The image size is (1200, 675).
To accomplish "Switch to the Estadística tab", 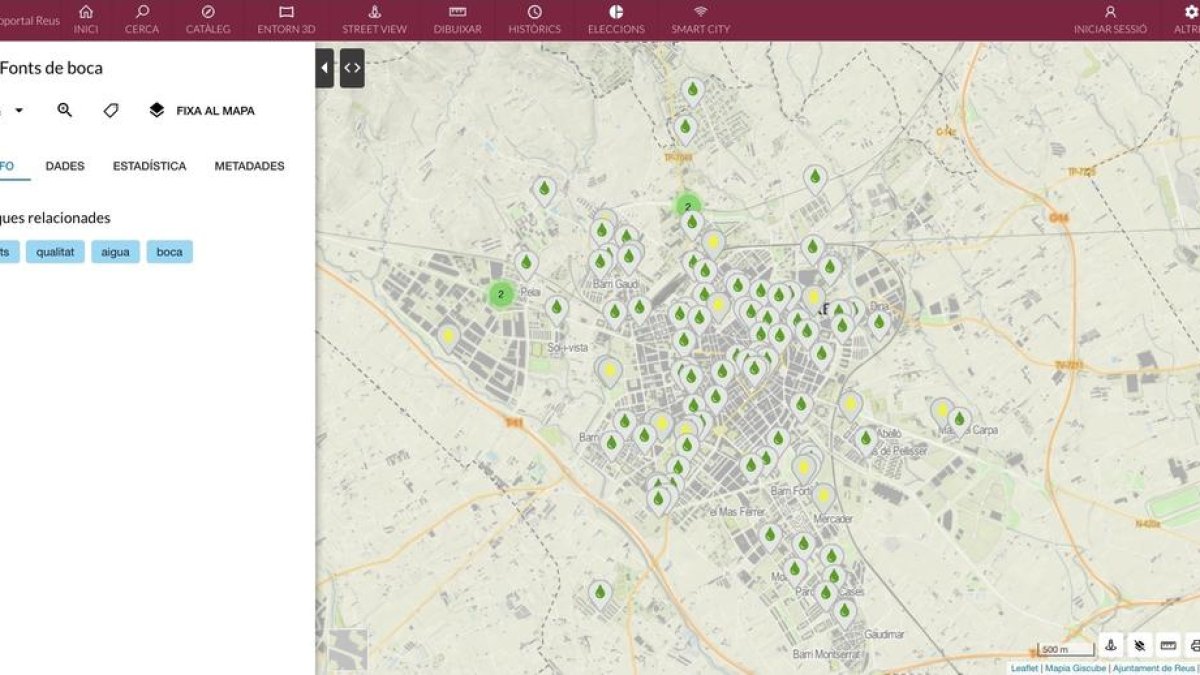I will [149, 166].
